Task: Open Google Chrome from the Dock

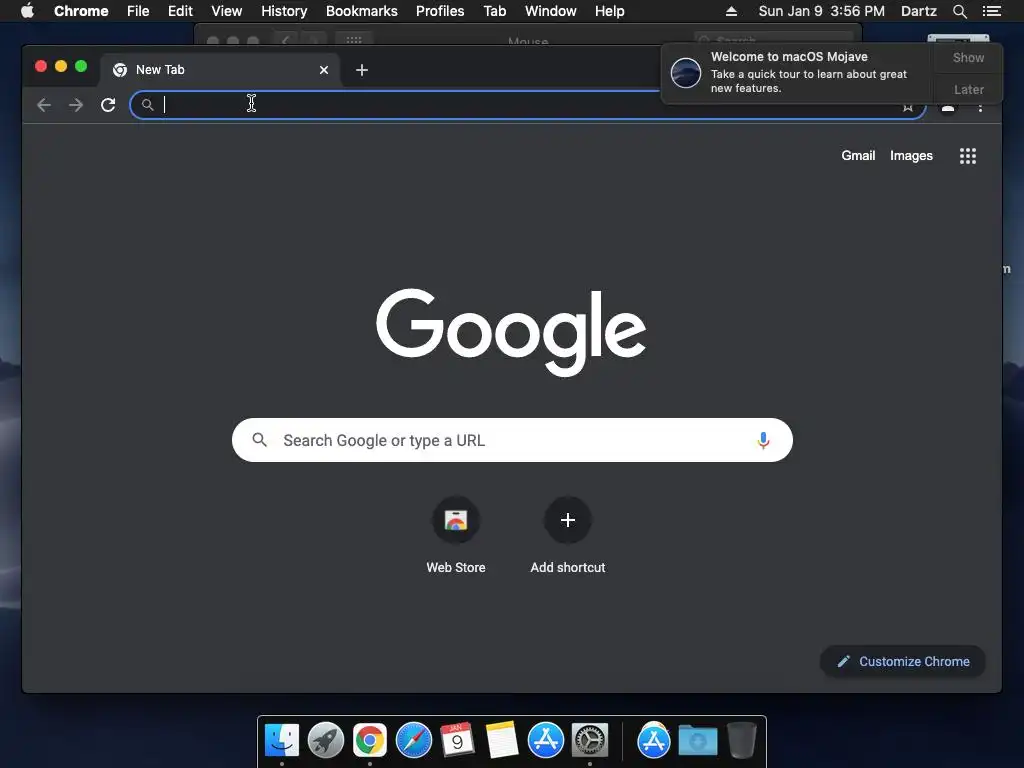Action: (370, 741)
